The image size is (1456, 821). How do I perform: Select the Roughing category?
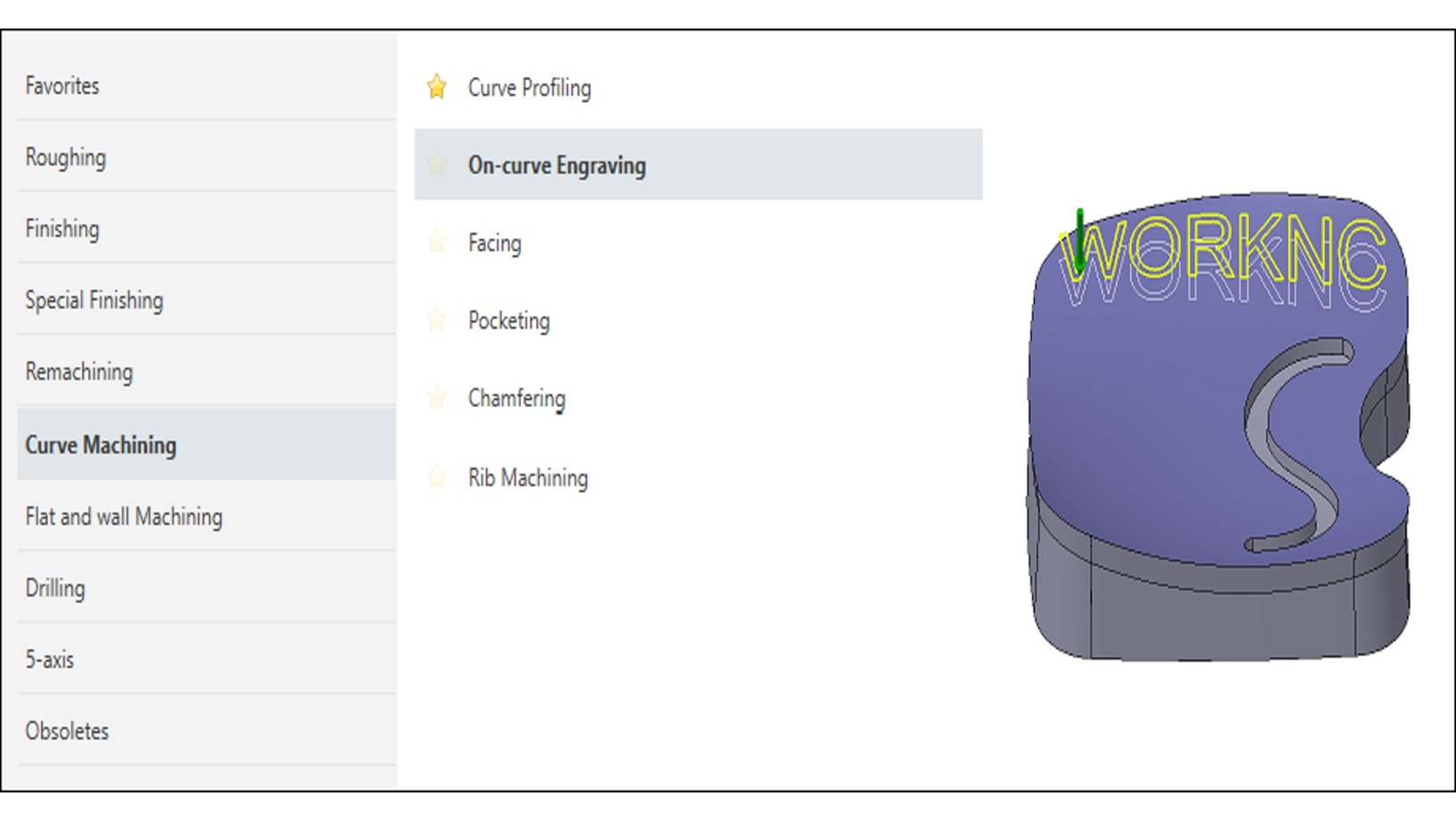point(65,157)
